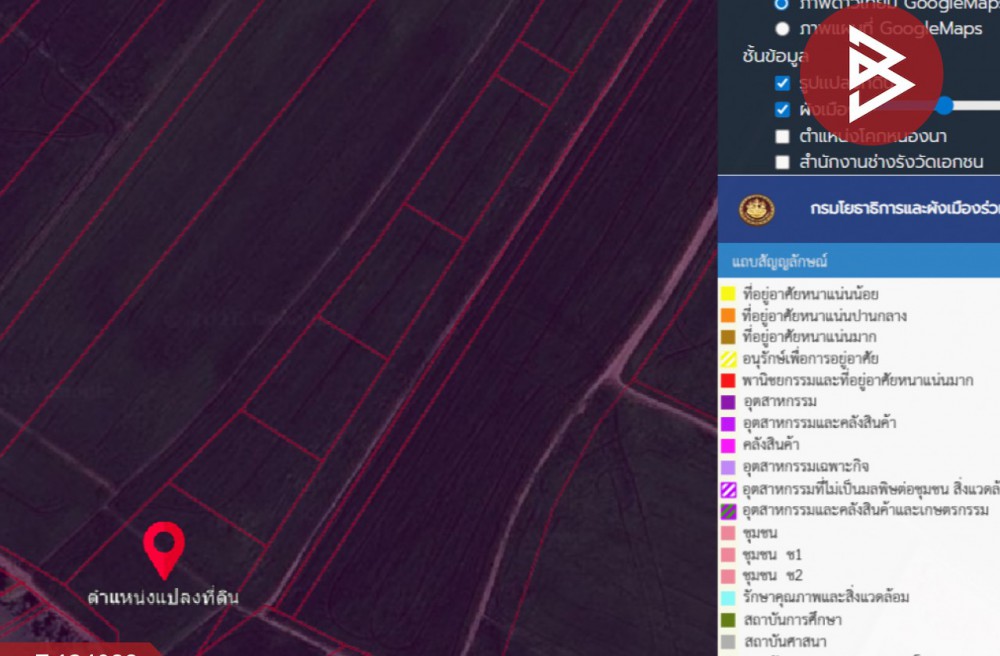Click the blue ผังเมือง opacity slider handle
The image size is (1000, 656).
[945, 105]
